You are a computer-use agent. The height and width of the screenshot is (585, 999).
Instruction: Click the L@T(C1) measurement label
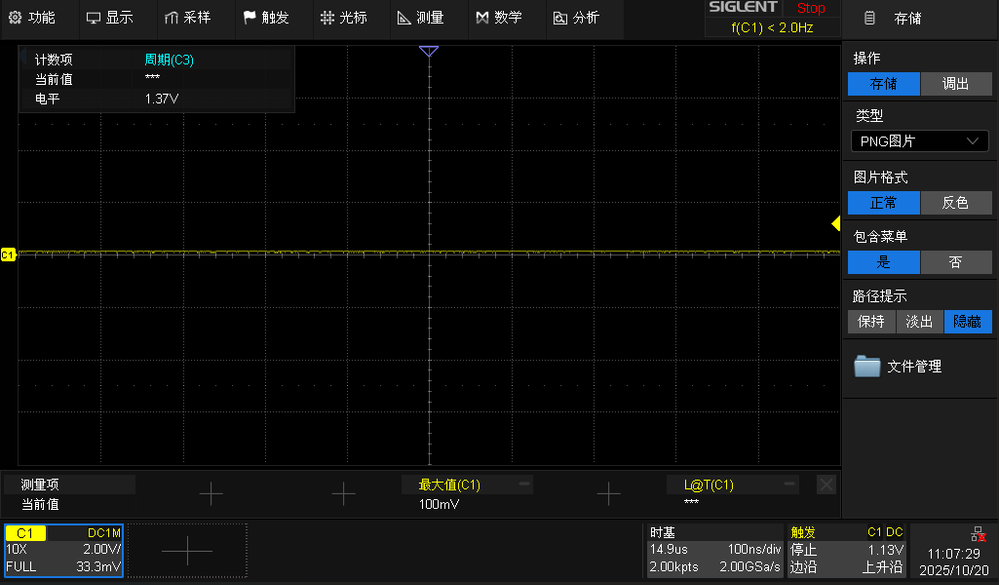click(x=708, y=485)
